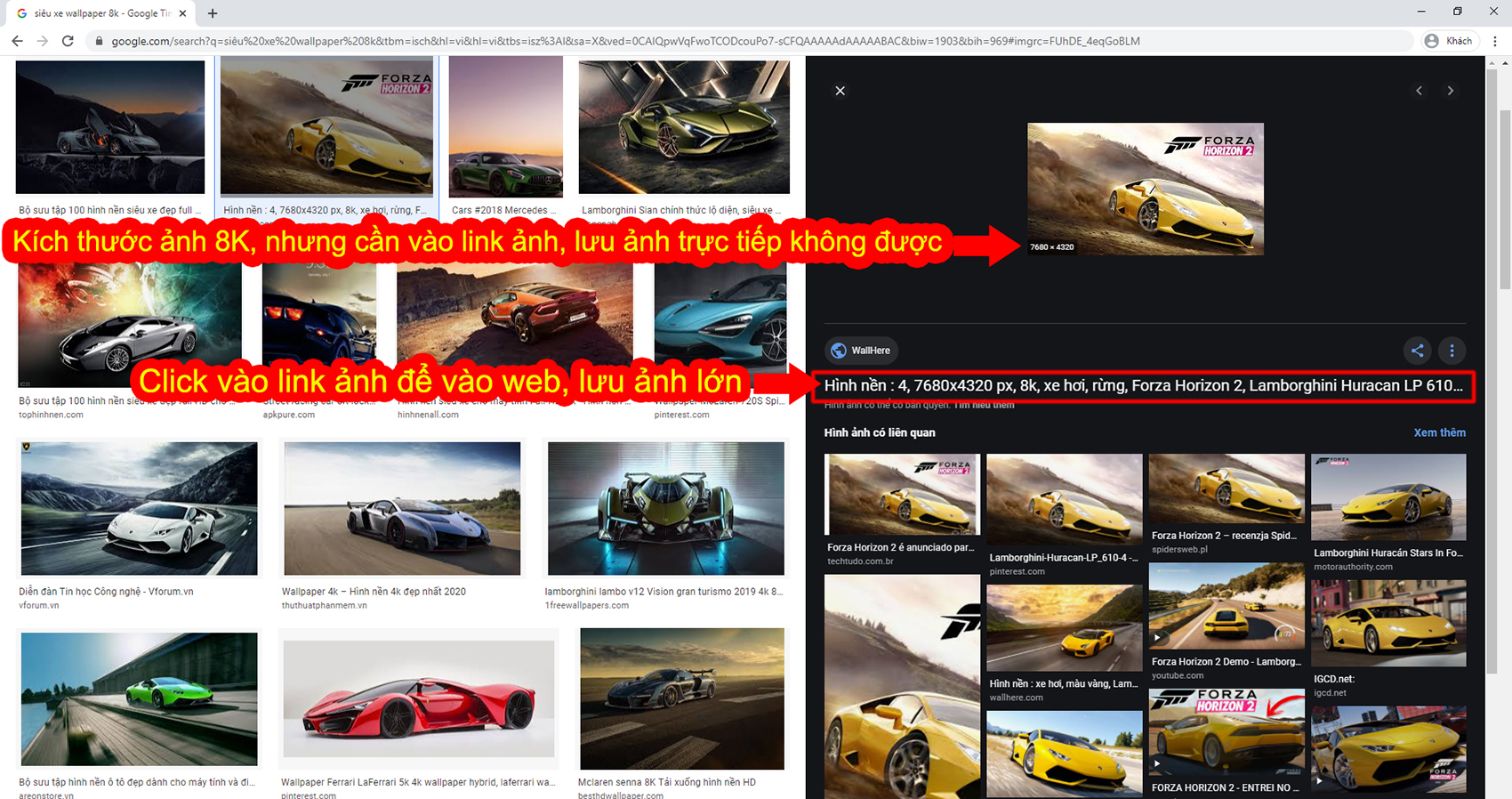Reload the current page
The image size is (1512, 799).
[68, 41]
